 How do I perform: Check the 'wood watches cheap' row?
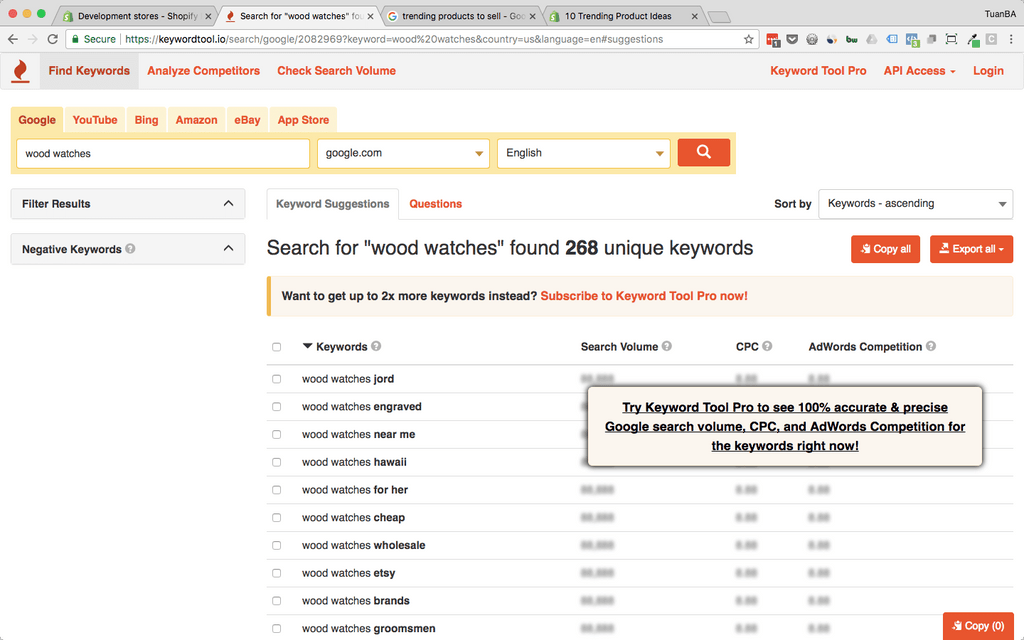click(x=276, y=517)
